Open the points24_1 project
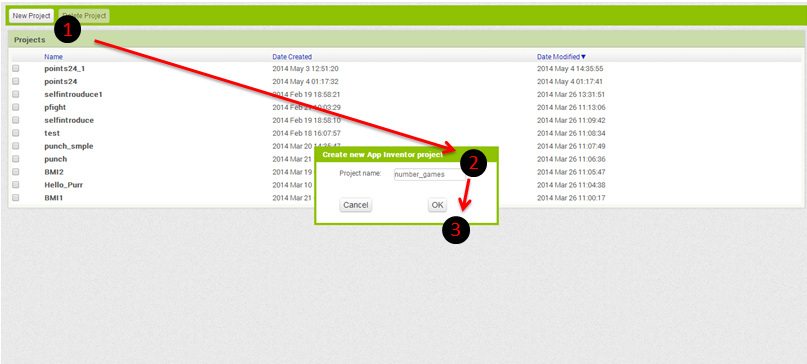The height and width of the screenshot is (364, 807). (x=64, y=68)
